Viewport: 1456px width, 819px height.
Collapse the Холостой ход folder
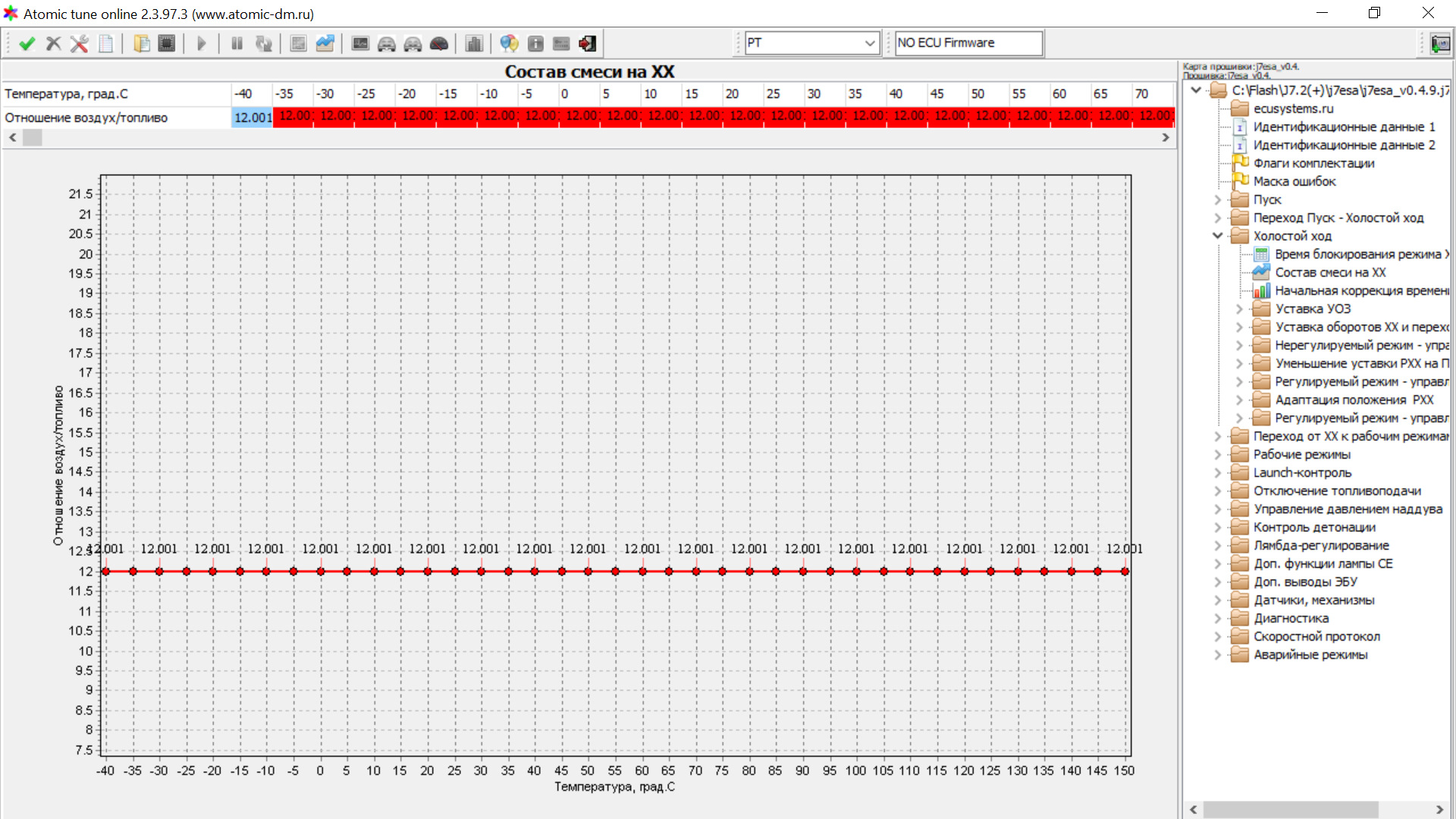pos(1218,236)
